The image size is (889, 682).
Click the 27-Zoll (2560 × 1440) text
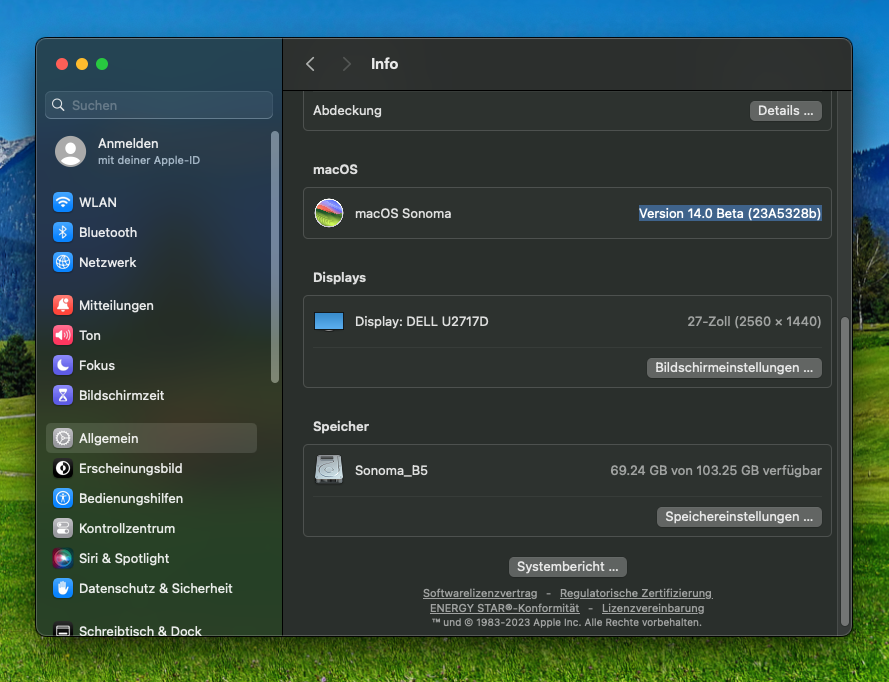[x=754, y=321]
